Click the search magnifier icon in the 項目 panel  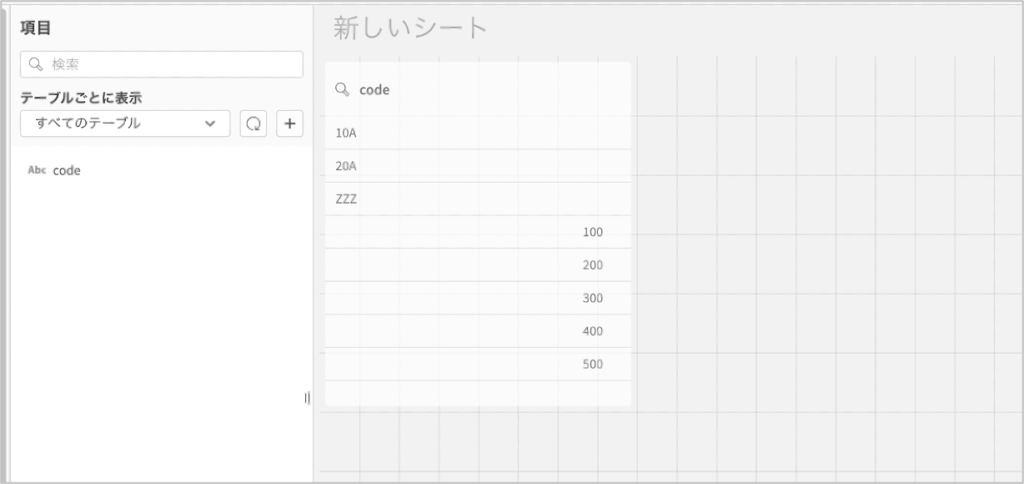pos(36,64)
